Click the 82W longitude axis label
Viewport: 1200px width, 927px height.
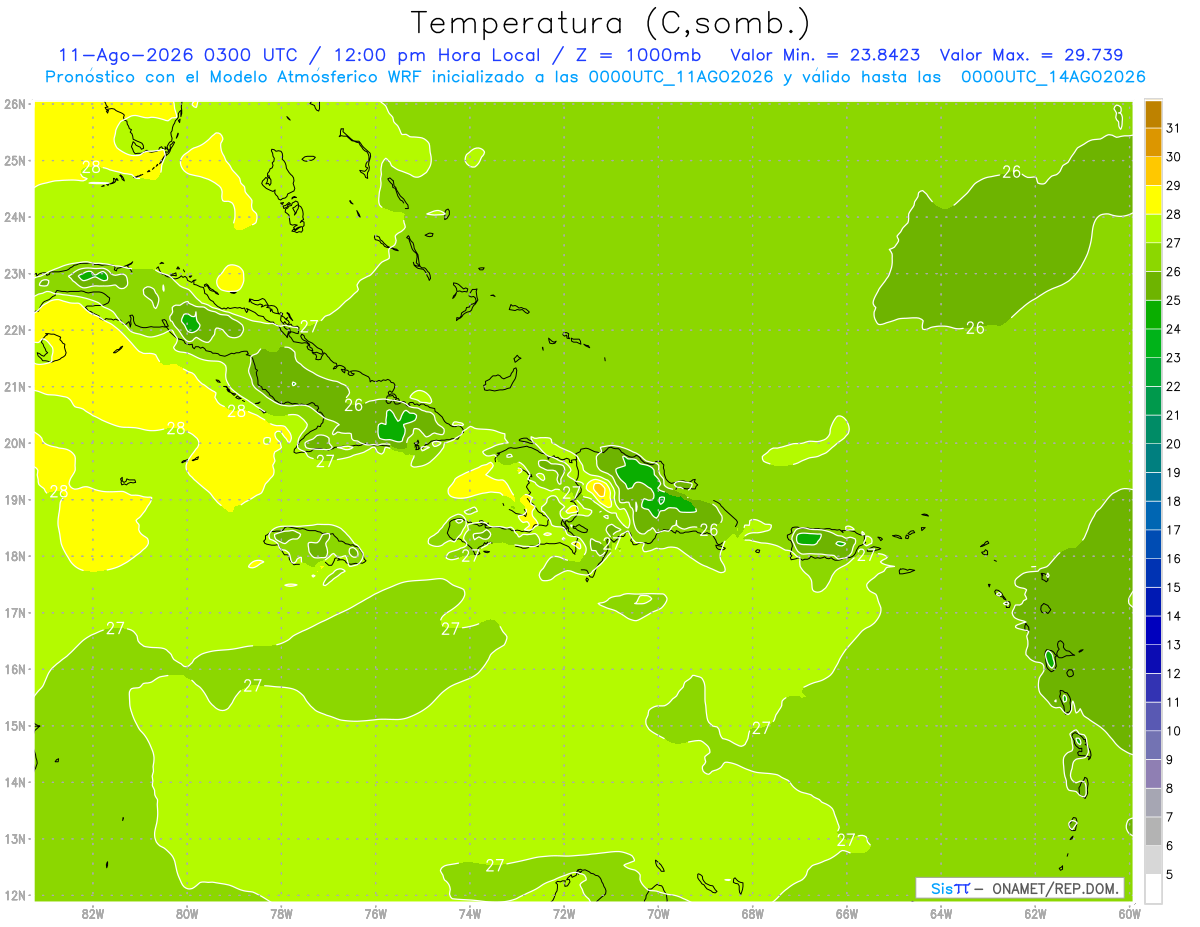tap(93, 913)
